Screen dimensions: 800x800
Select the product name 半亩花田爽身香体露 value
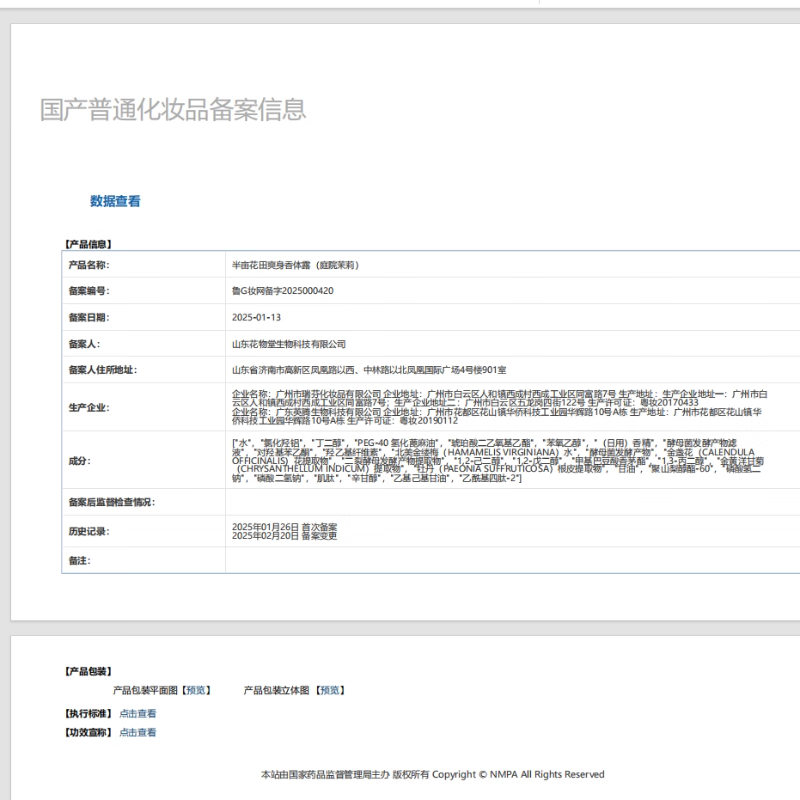pos(295,265)
